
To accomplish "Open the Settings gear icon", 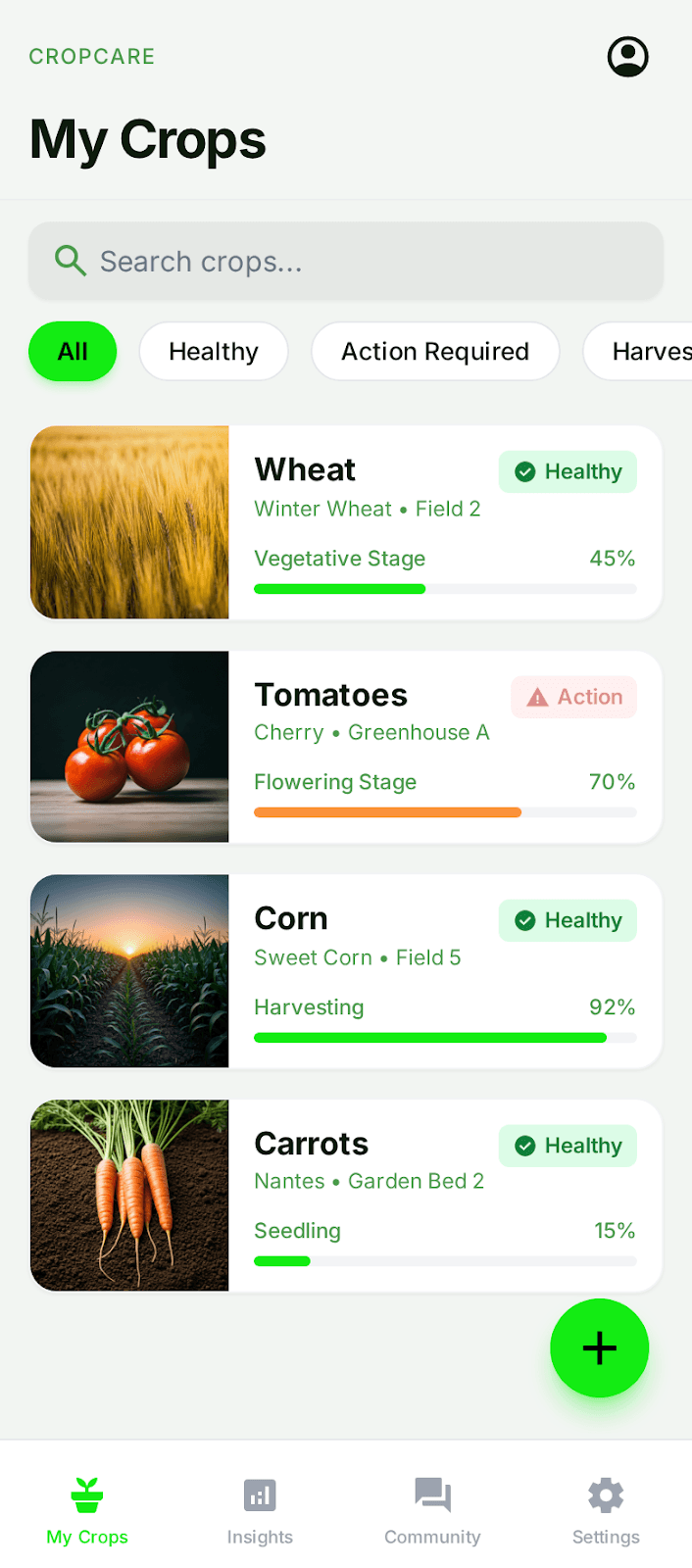I will (x=605, y=1493).
